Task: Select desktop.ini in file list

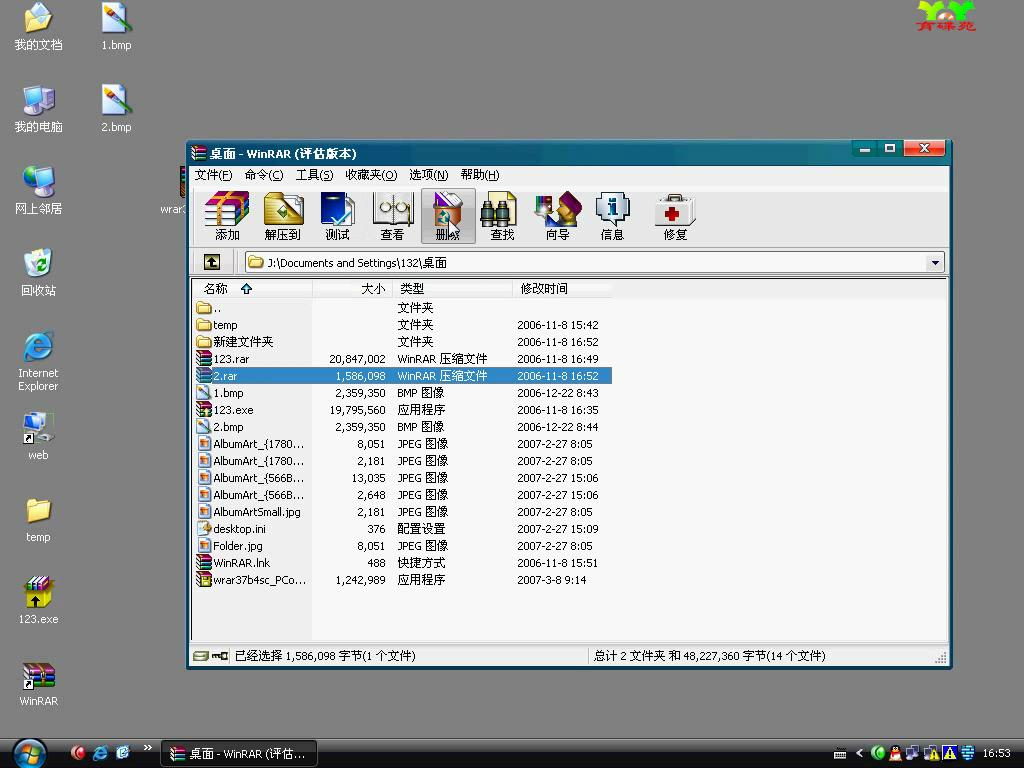Action: pyautogui.click(x=402, y=528)
